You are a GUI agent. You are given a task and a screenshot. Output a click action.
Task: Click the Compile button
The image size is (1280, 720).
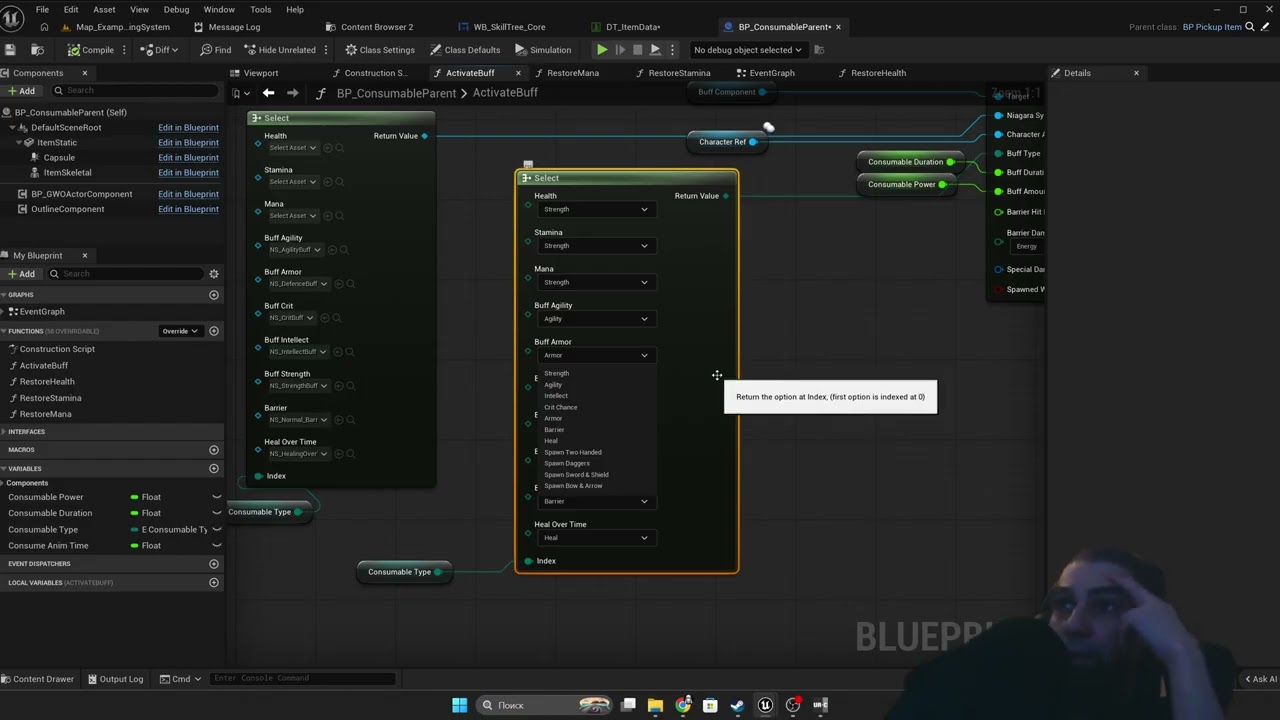(x=91, y=50)
